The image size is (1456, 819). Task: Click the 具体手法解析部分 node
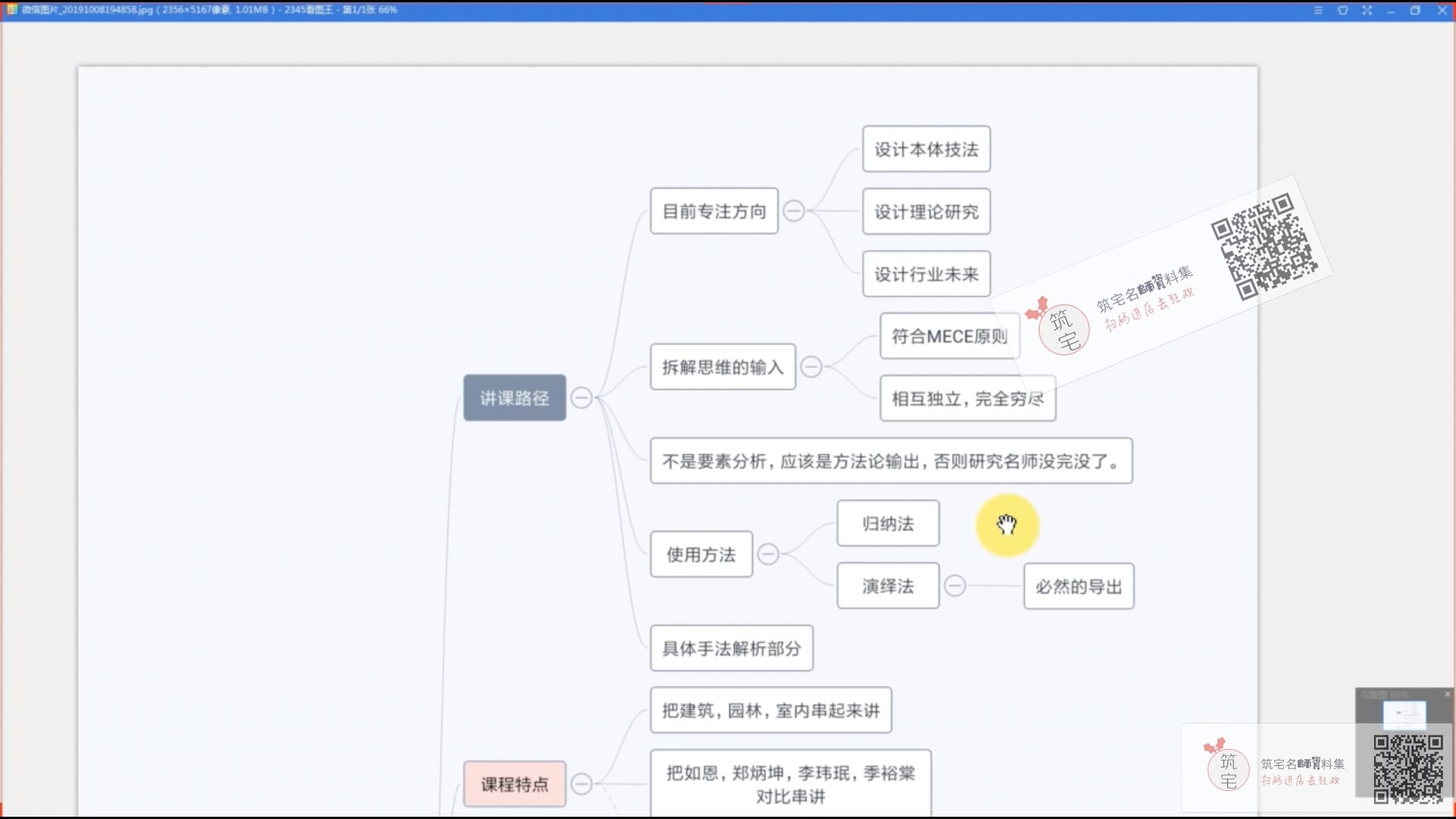[x=732, y=648]
